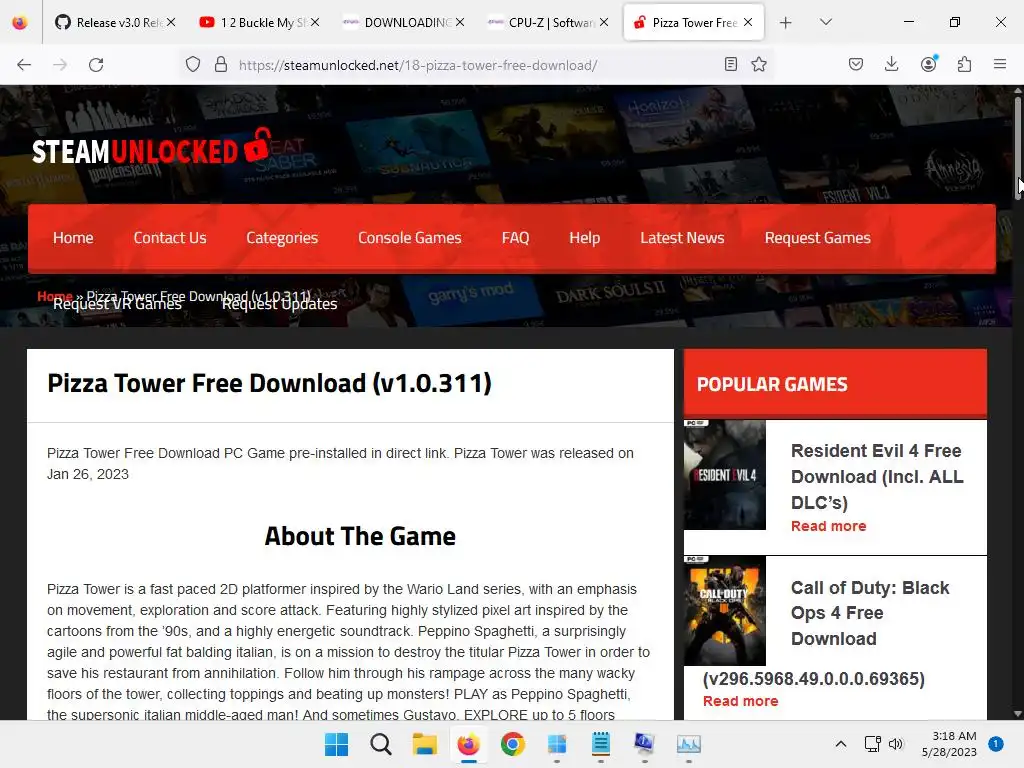Click the Firefox View icon in tab bar
This screenshot has height=768, width=1024.
(20, 23)
